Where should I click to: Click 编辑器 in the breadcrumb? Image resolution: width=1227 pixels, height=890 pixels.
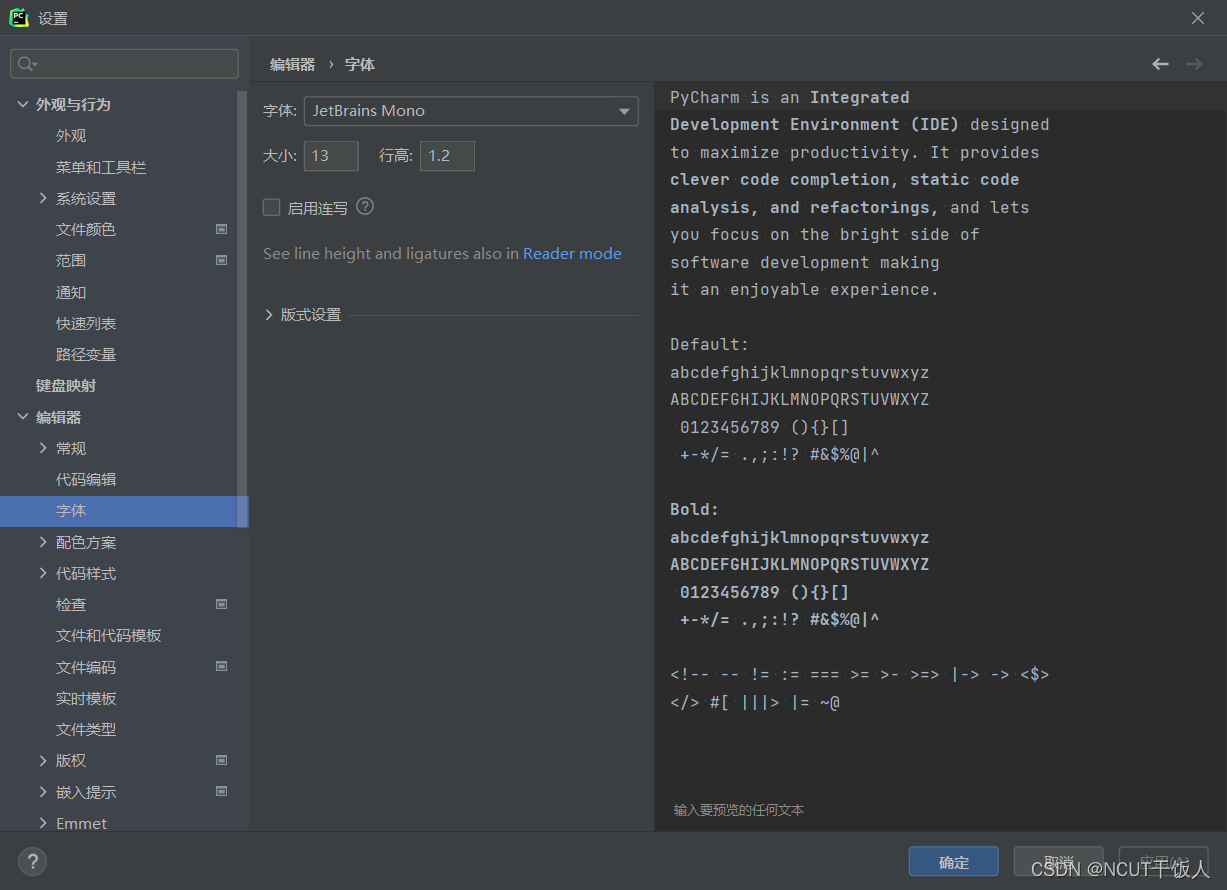(x=292, y=64)
